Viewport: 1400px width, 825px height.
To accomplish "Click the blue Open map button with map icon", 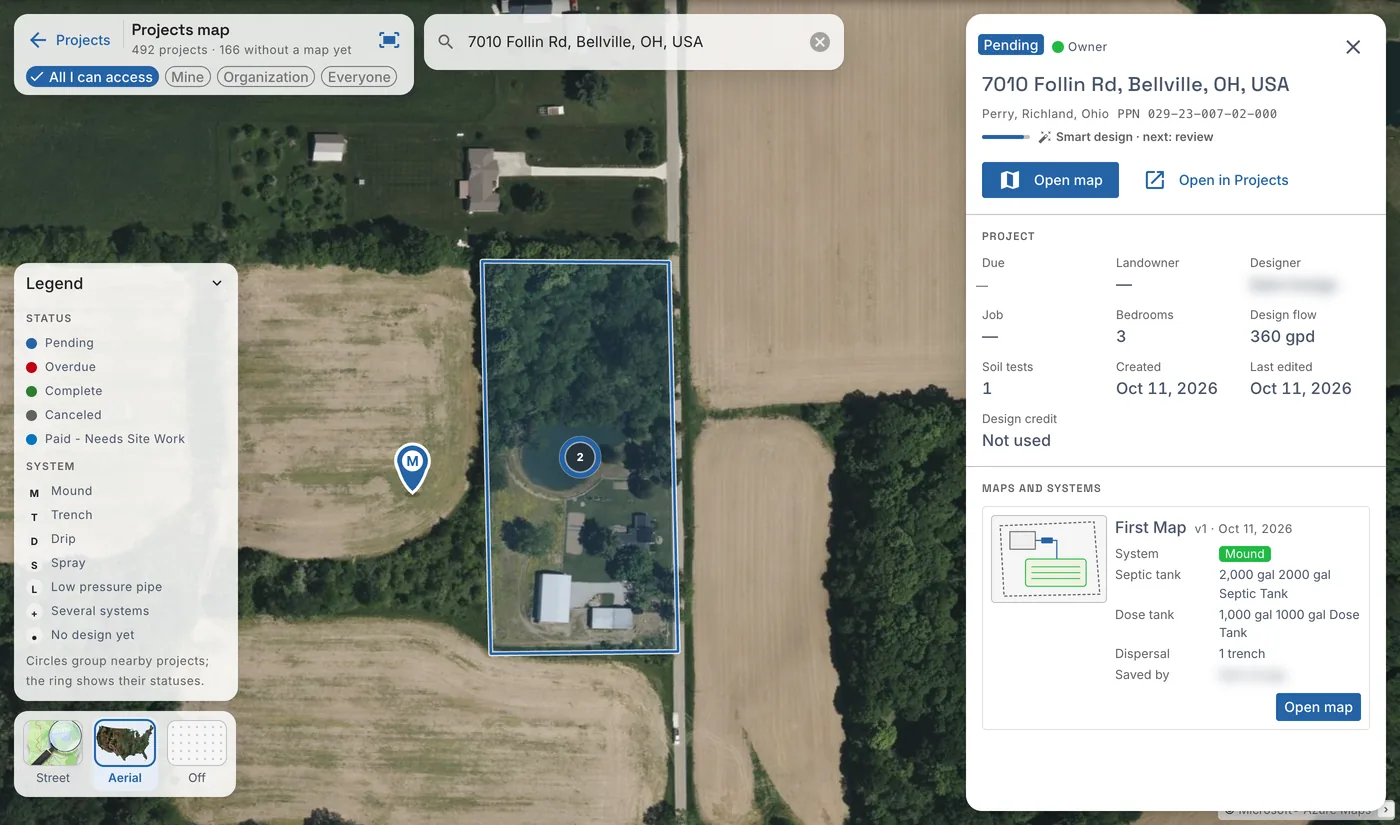I will 1050,180.
